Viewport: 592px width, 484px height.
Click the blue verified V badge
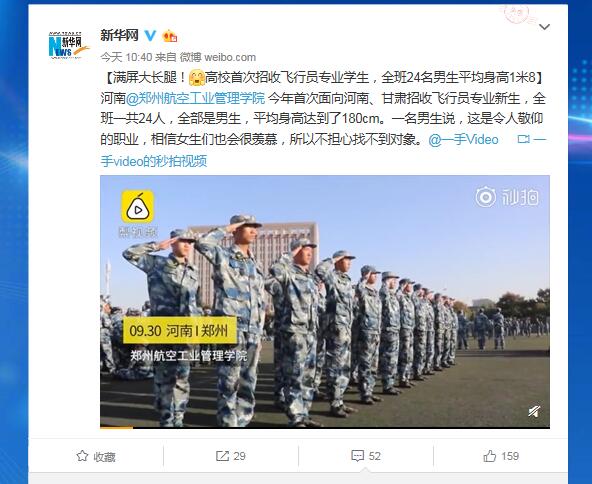point(150,35)
